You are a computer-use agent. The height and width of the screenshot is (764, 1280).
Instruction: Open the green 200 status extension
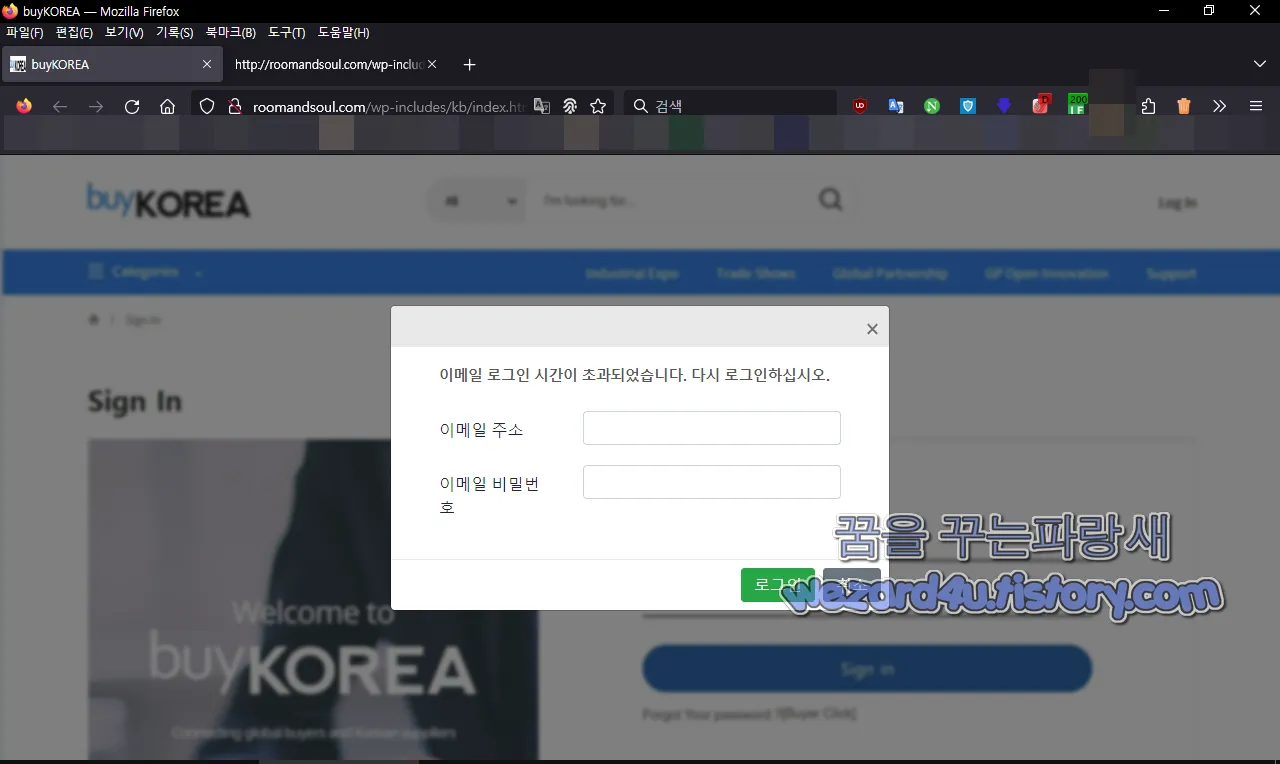click(1077, 104)
